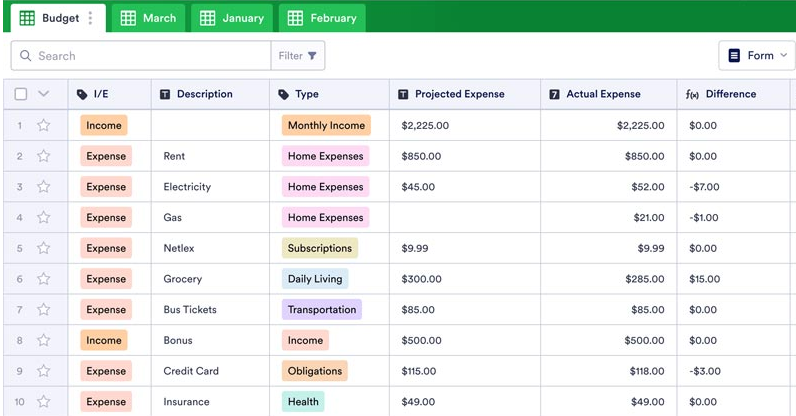Screen dimensions: 796x416
Task: Click the Filter button
Action: [297, 56]
